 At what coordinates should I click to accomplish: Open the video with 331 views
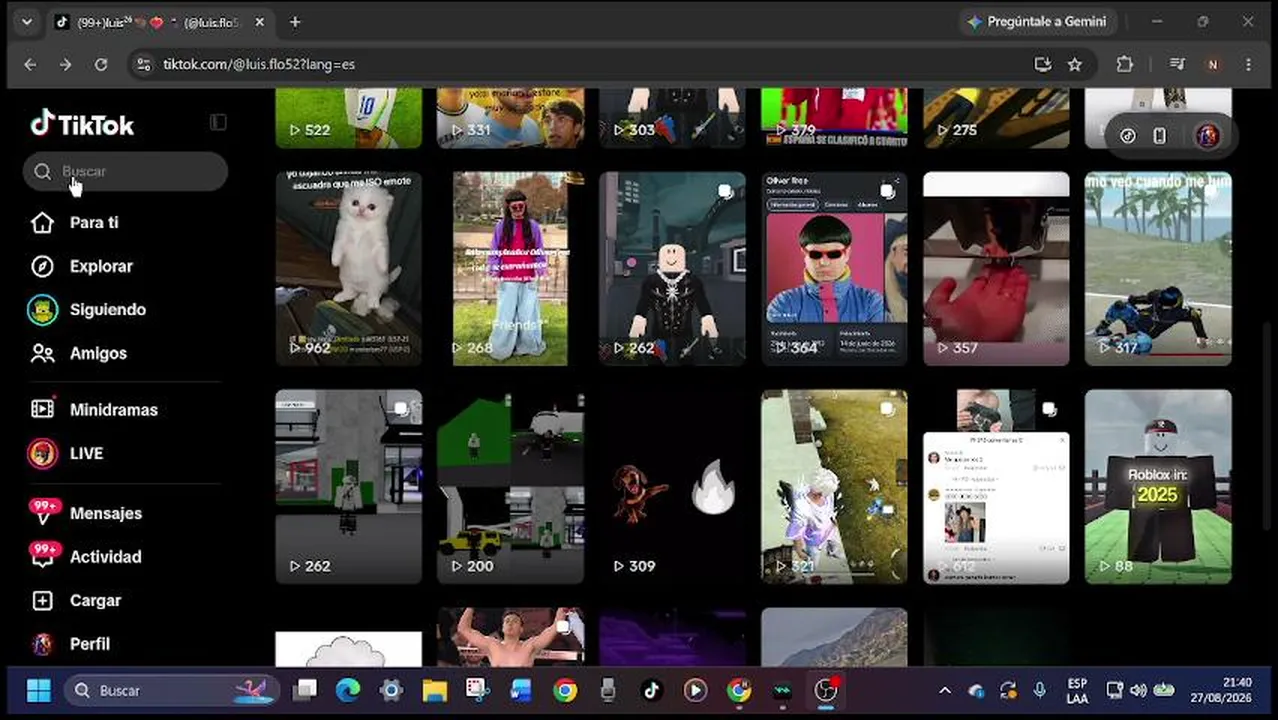pos(510,118)
